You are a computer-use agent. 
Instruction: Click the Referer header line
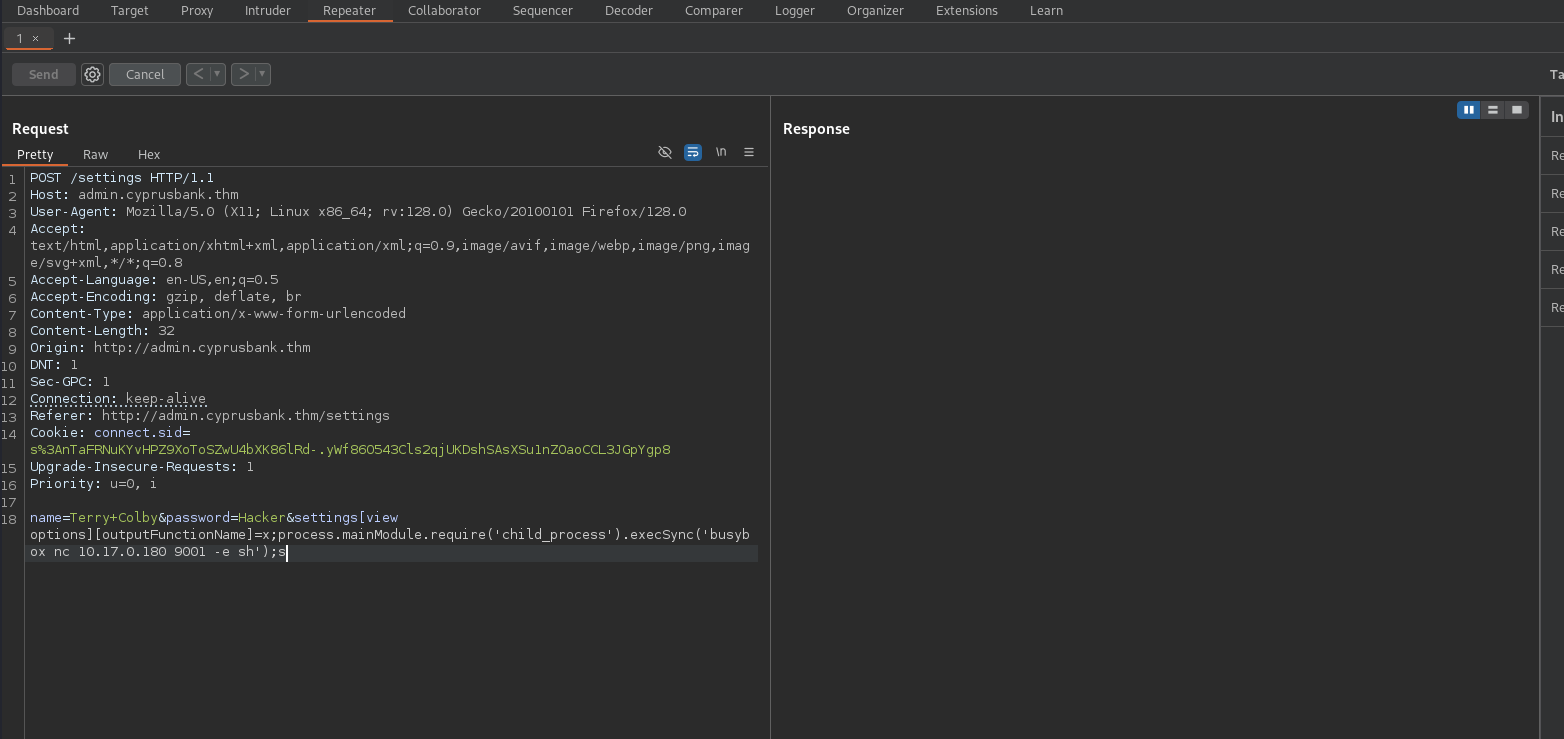(x=210, y=416)
